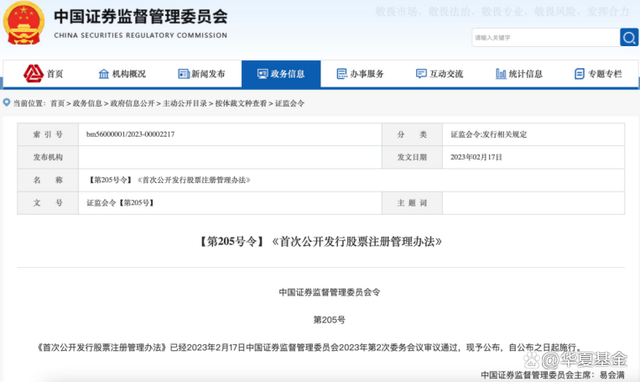
Task: Follow the 政府信息公开 breadcrumb link
Action: pyautogui.click(x=132, y=103)
